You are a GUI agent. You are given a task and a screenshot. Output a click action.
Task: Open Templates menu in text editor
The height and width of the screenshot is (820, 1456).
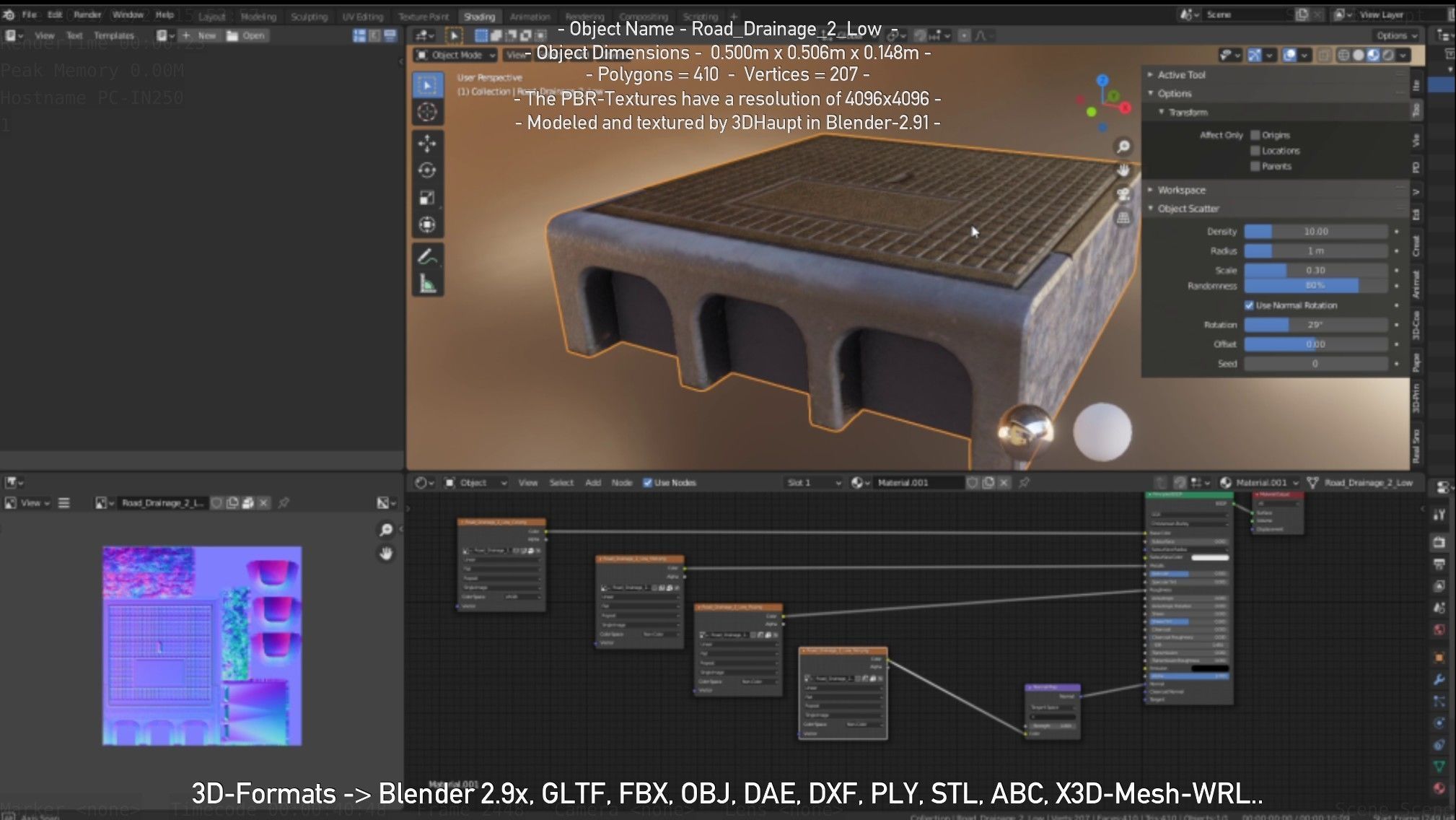[113, 35]
